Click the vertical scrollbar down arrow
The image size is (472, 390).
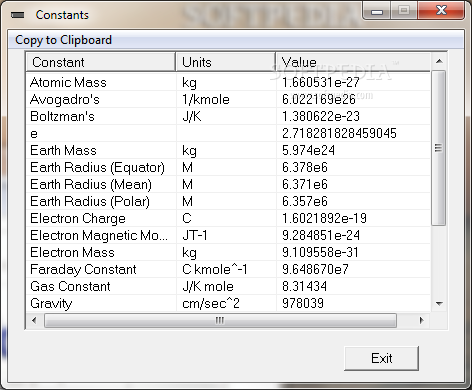[439, 303]
